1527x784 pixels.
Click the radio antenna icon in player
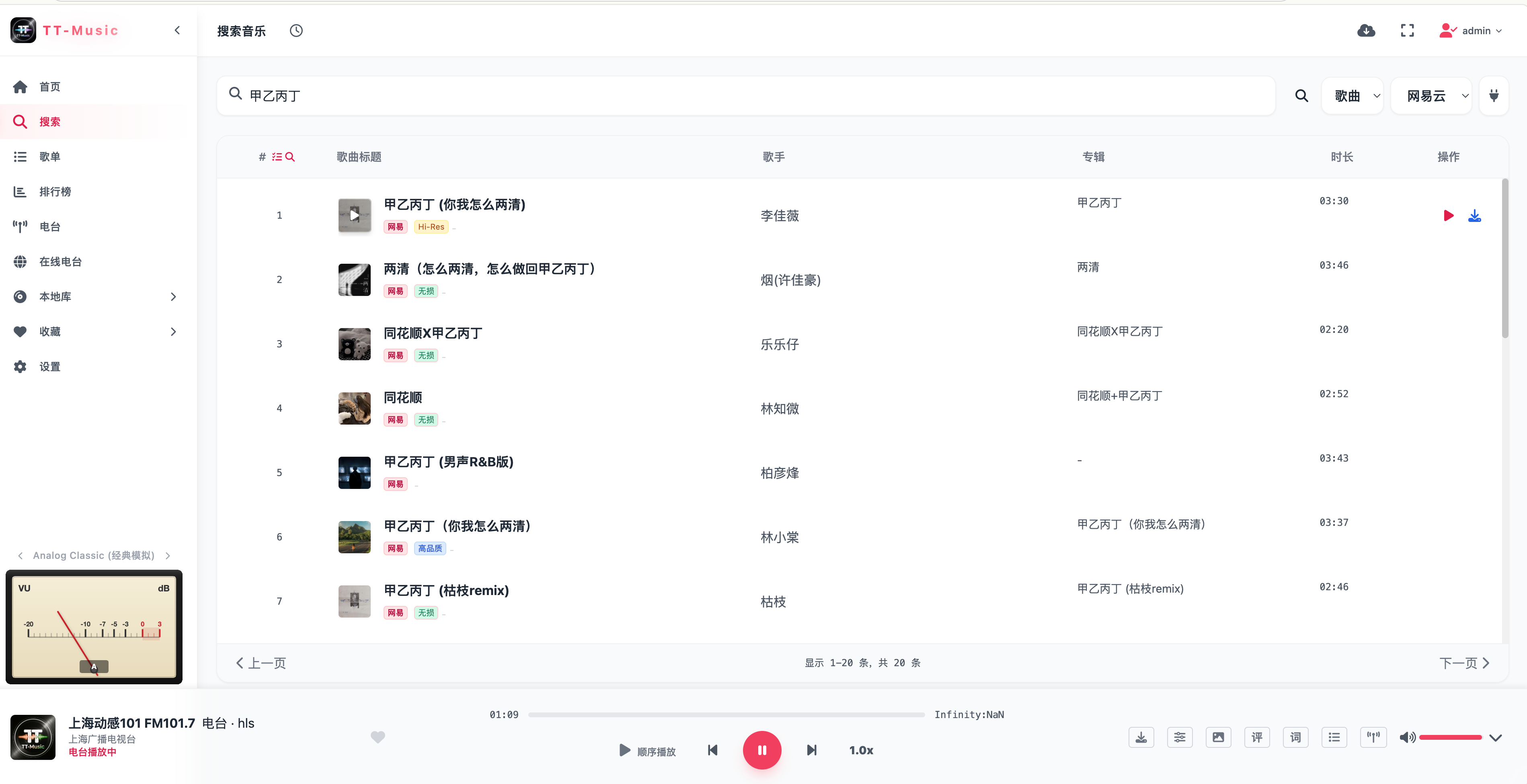(x=1373, y=737)
